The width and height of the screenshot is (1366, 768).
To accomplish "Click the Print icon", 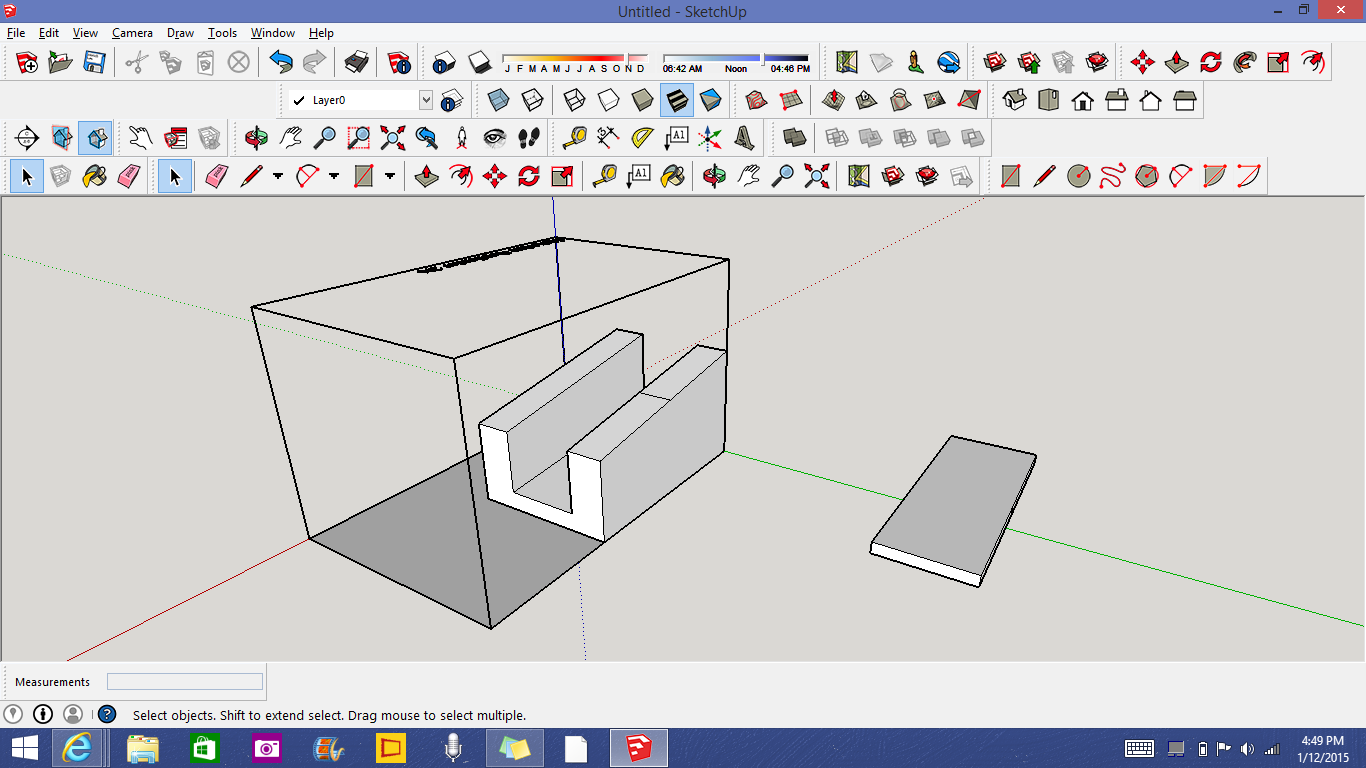I will point(357,63).
